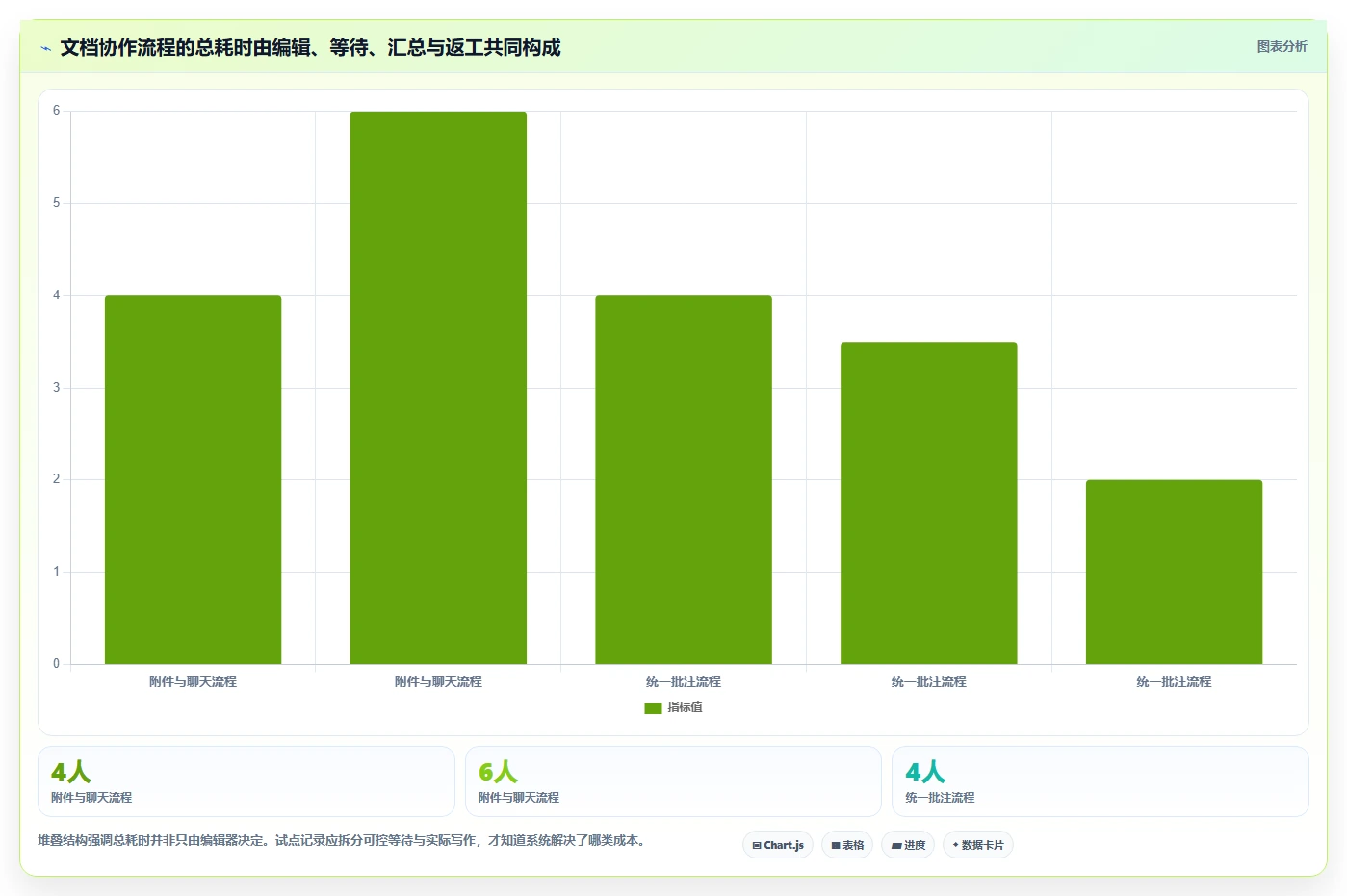Image resolution: width=1347 pixels, height=896 pixels.
Task: Click the 附件与聊天流程 bar with value 4
Action: pyautogui.click(x=193, y=479)
